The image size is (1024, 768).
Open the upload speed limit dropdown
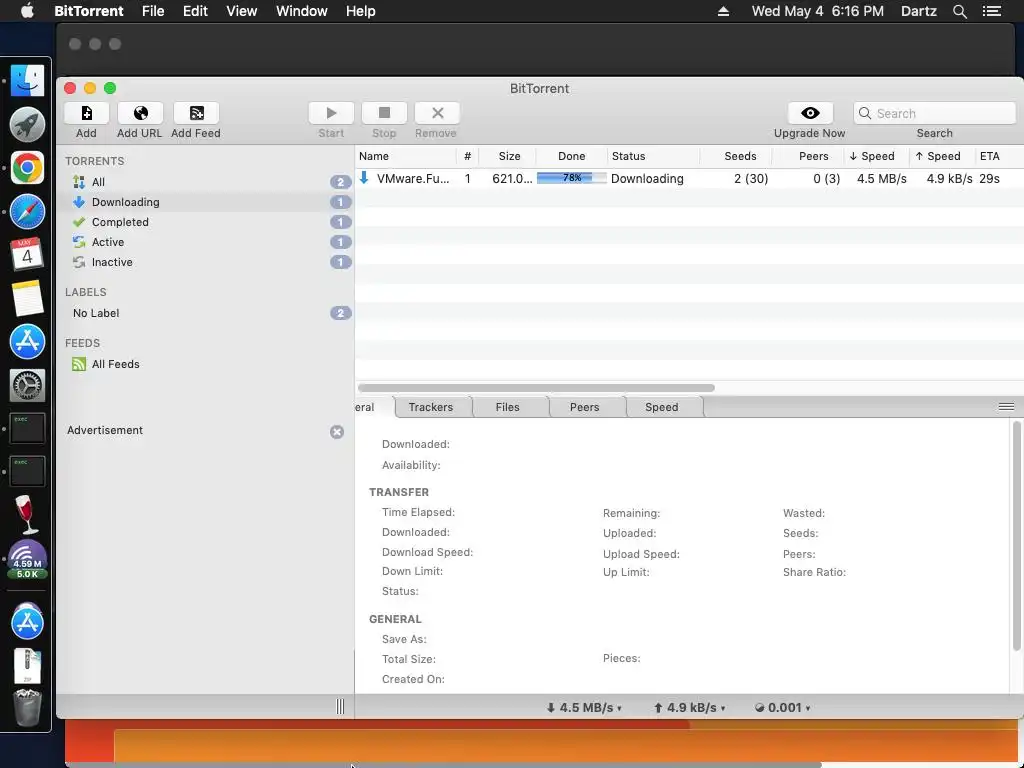point(690,707)
